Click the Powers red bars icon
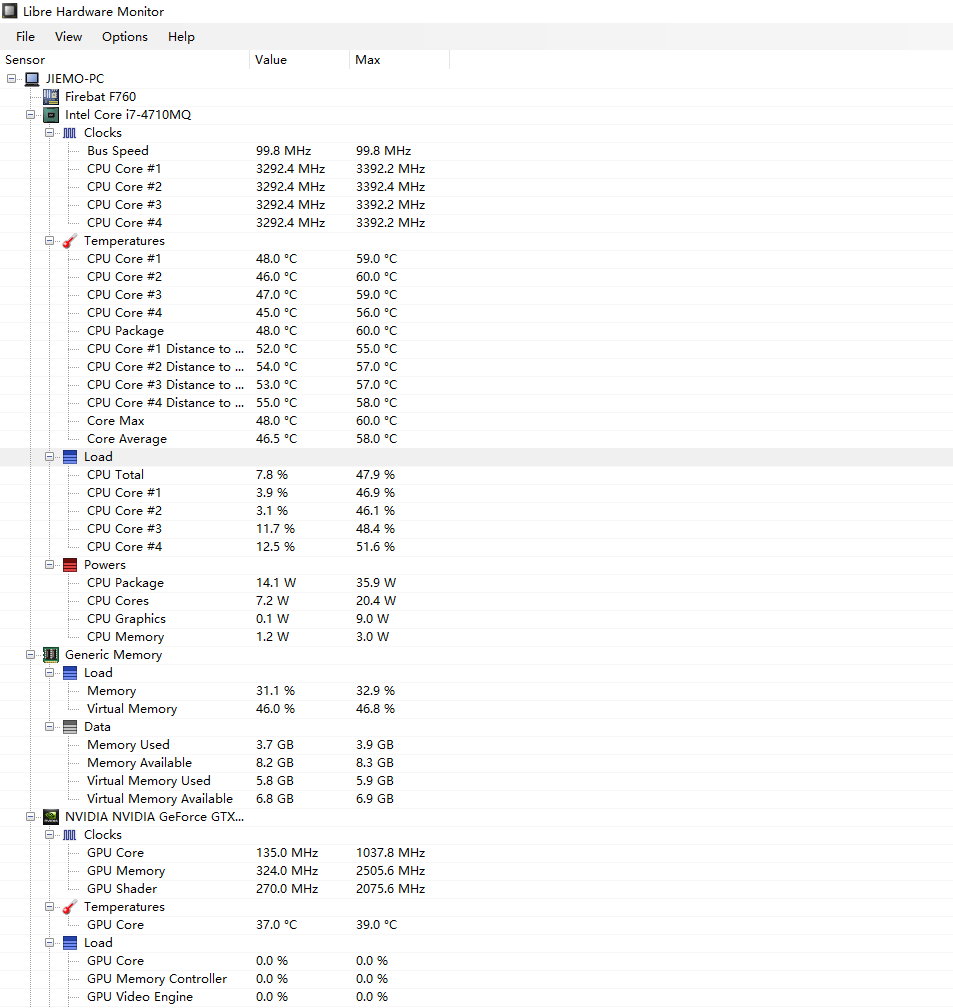This screenshot has height=1008, width=953. coord(70,565)
